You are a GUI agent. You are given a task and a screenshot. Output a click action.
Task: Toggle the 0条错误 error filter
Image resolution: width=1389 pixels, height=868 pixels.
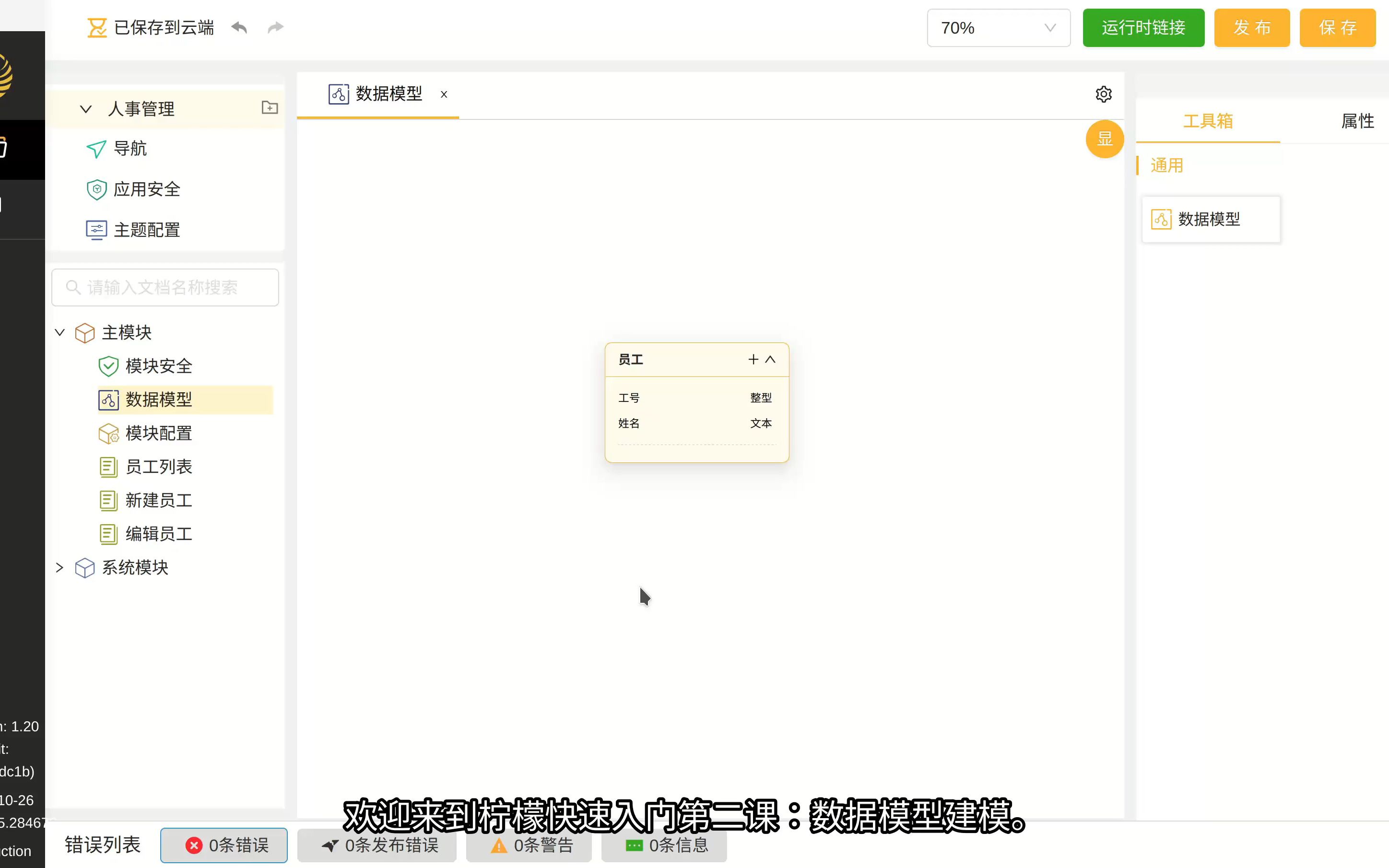224,845
